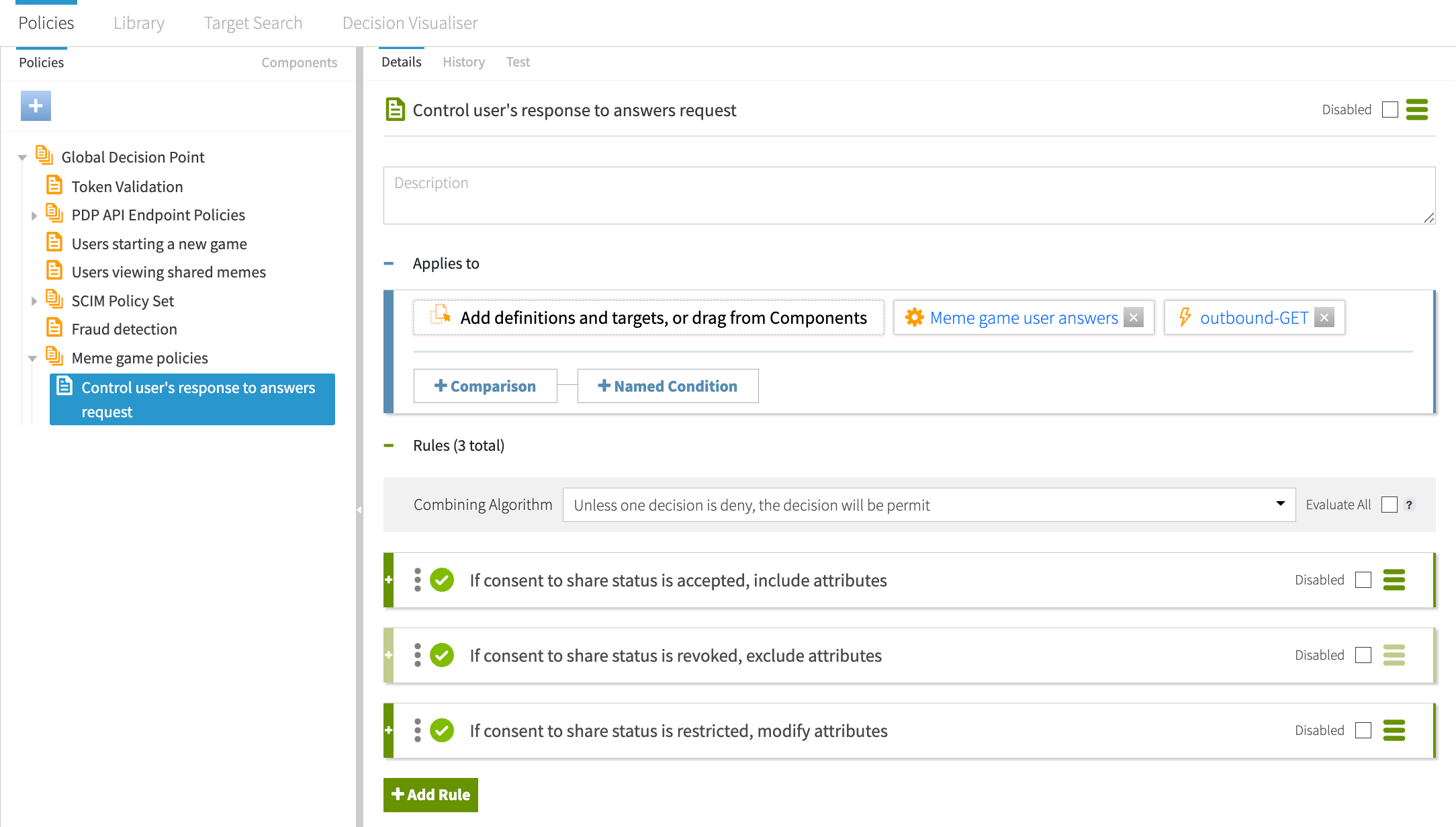Click the sidebar collapse handle arrow

[359, 510]
